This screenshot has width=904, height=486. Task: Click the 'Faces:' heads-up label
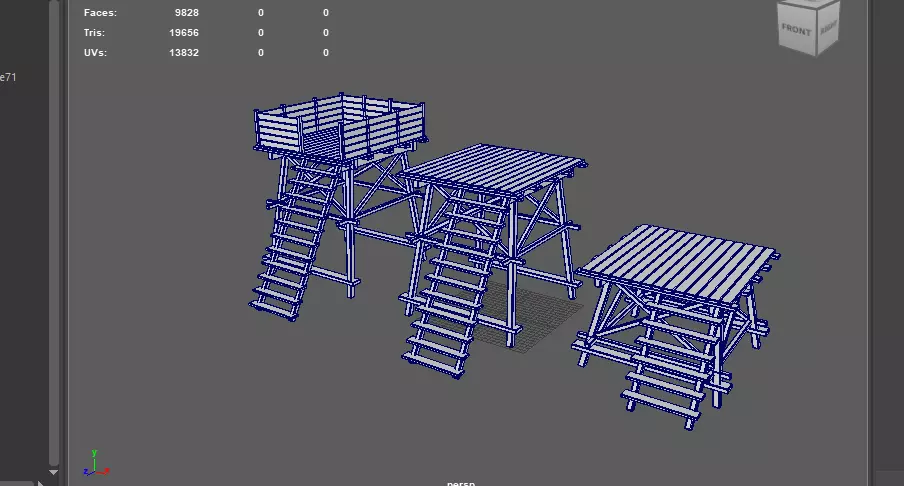[x=100, y=13]
